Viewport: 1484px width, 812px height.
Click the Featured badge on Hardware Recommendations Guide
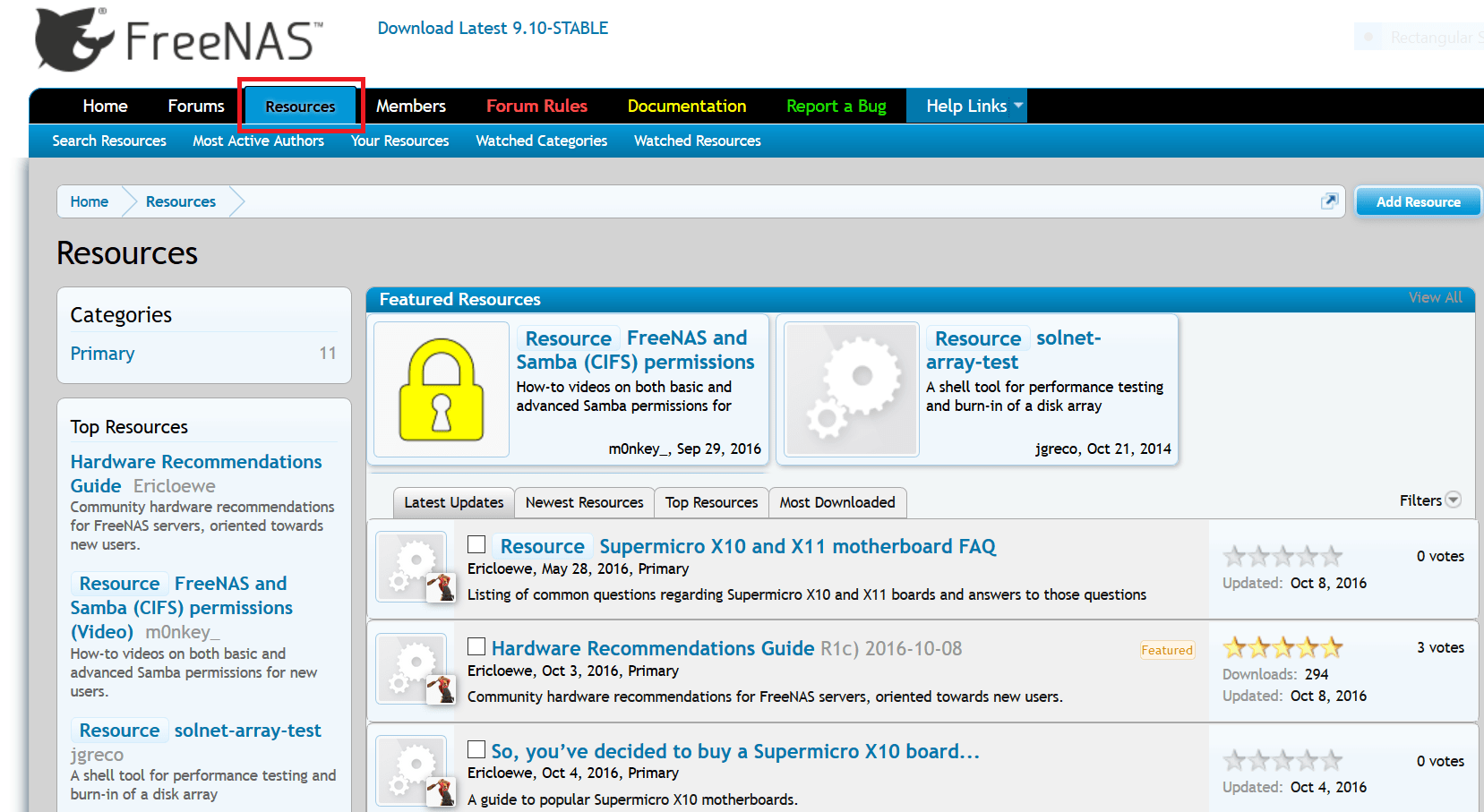(x=1167, y=649)
